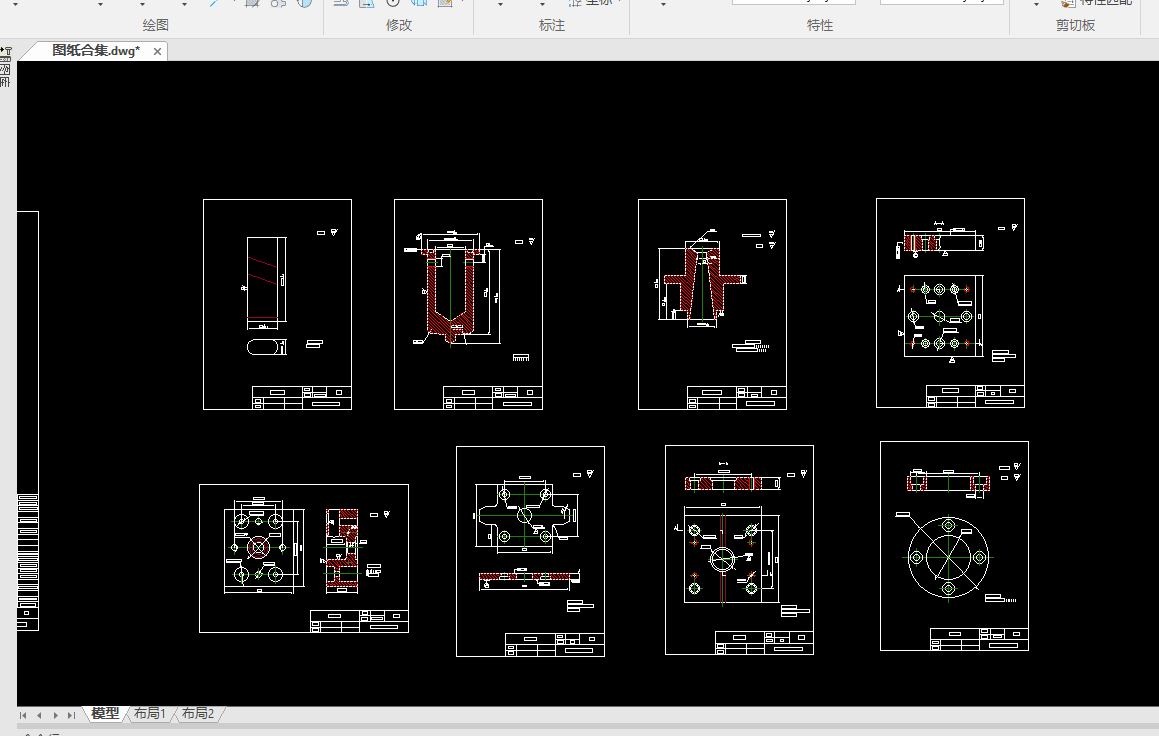The width and height of the screenshot is (1159, 736).
Task: Select the 模型 model space tab
Action: [x=105, y=713]
